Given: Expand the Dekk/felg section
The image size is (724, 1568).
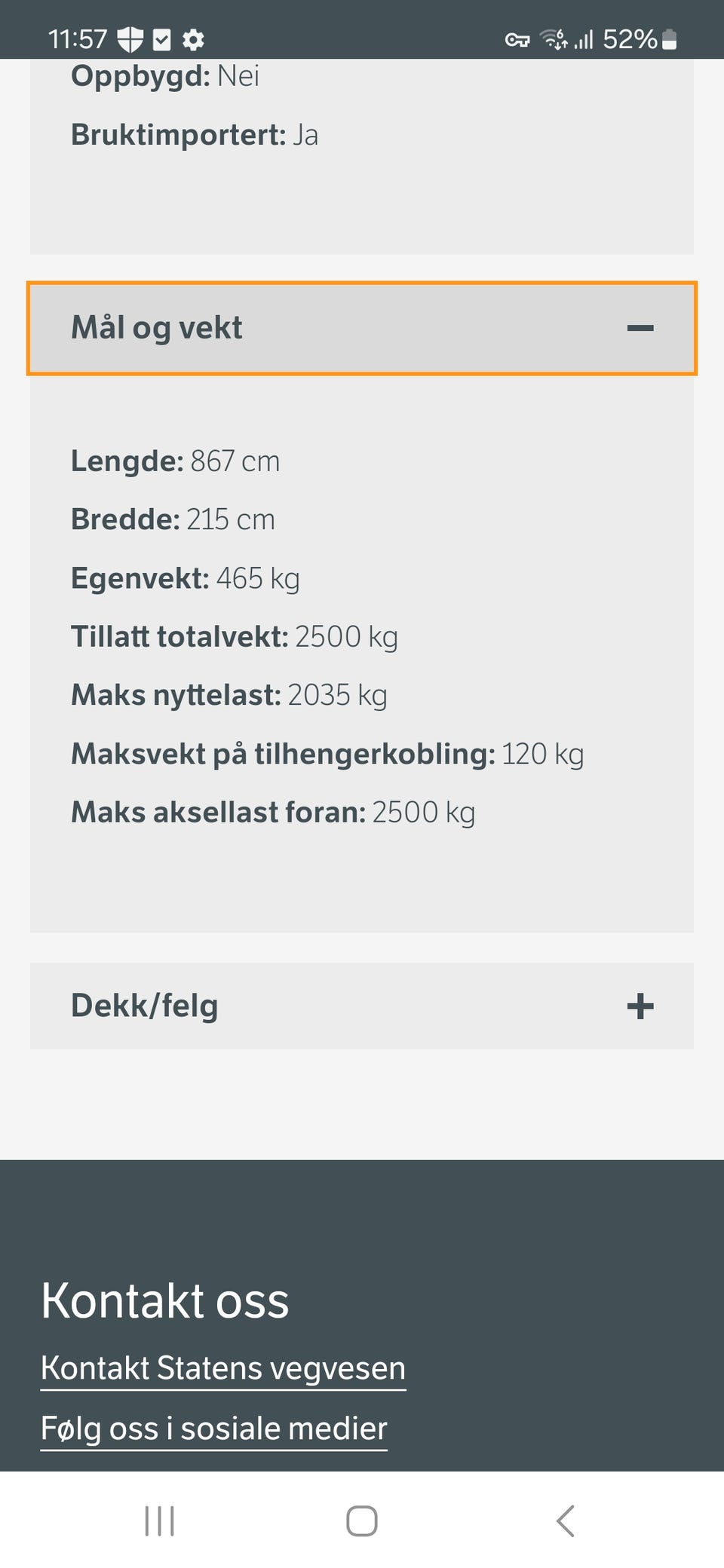Looking at the screenshot, I should [362, 1006].
